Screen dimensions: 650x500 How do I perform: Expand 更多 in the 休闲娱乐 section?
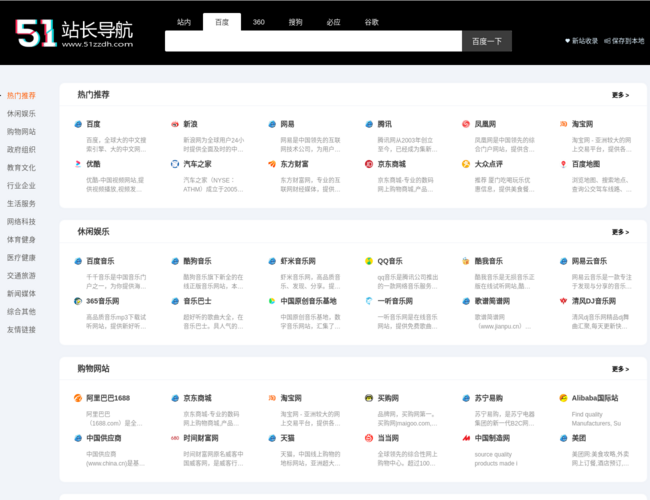click(x=620, y=232)
